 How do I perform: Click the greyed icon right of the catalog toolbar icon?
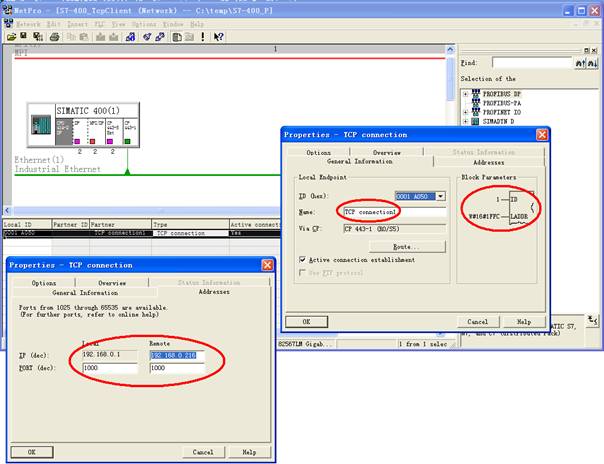click(x=189, y=37)
